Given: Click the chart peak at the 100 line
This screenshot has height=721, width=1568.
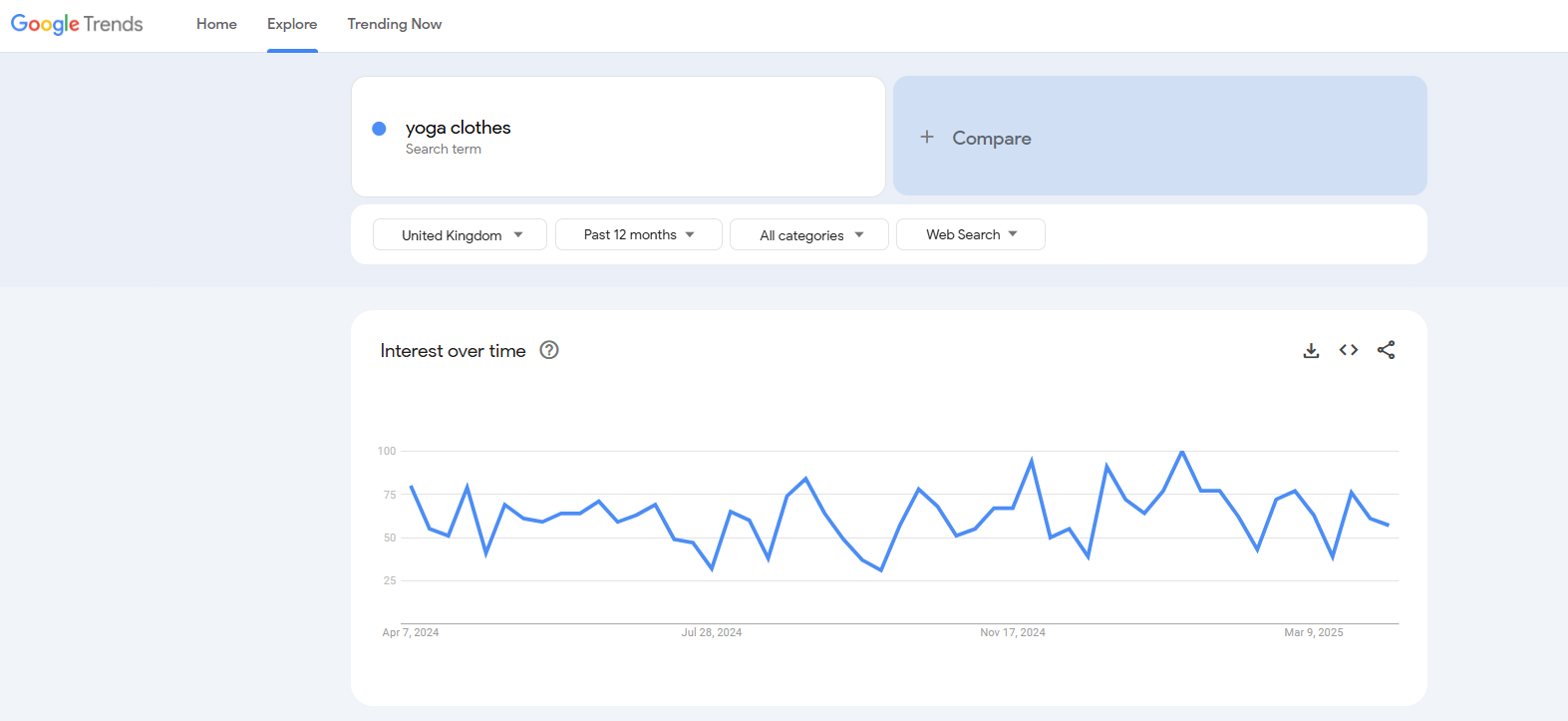Looking at the screenshot, I should click(1182, 452).
